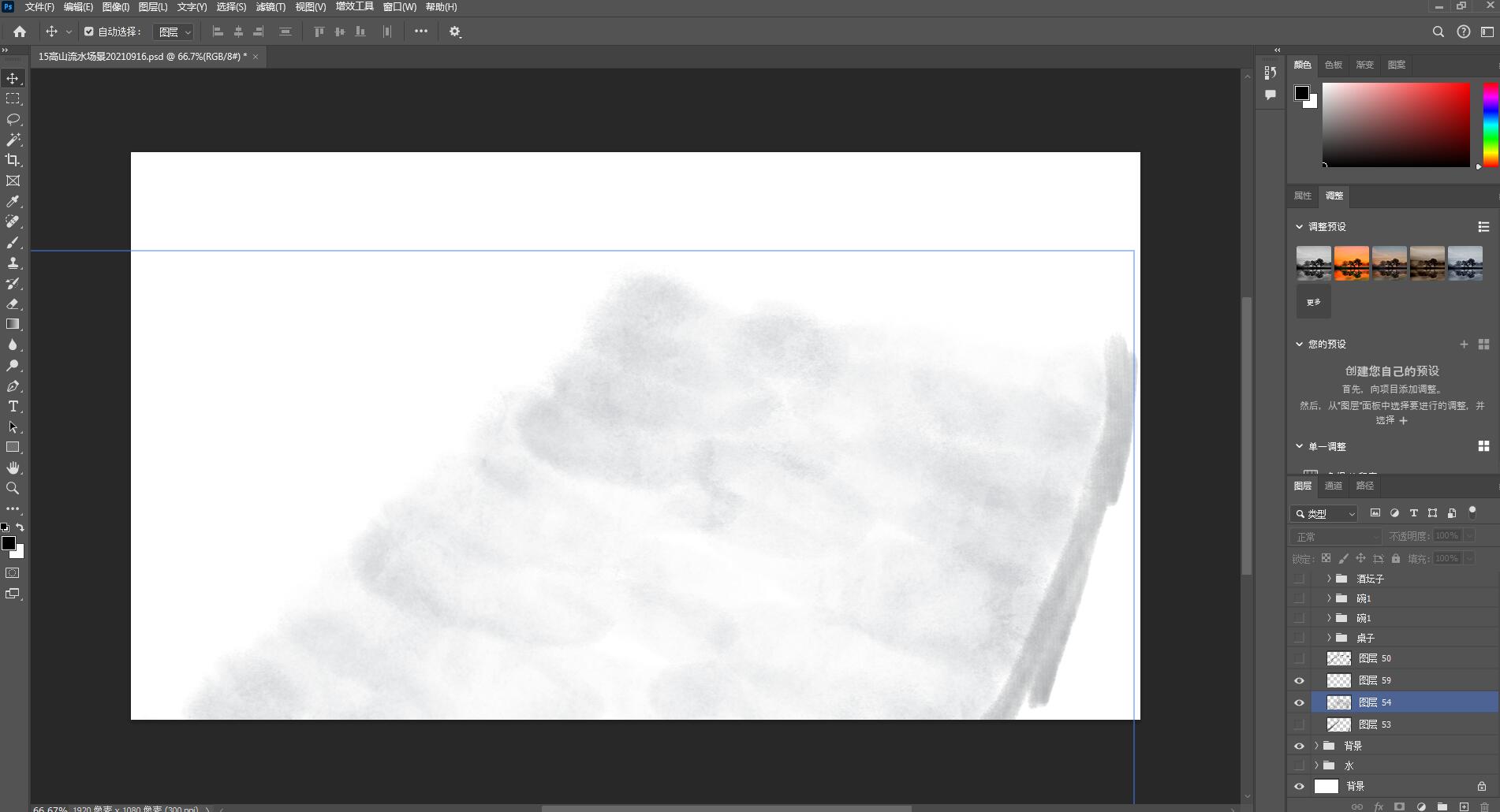1500x812 pixels.
Task: Show the 酒坛子 group visibility
Action: (x=1299, y=579)
